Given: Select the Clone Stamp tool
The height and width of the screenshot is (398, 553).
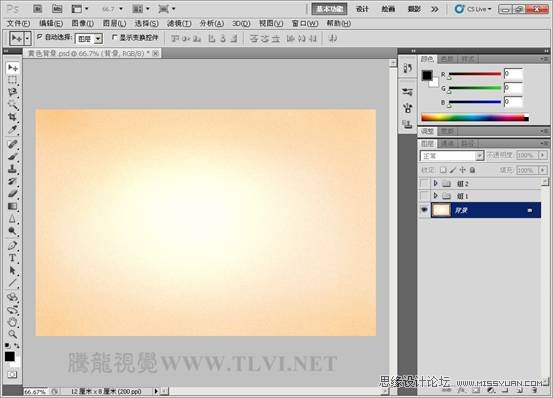Looking at the screenshot, I should 13,169.
